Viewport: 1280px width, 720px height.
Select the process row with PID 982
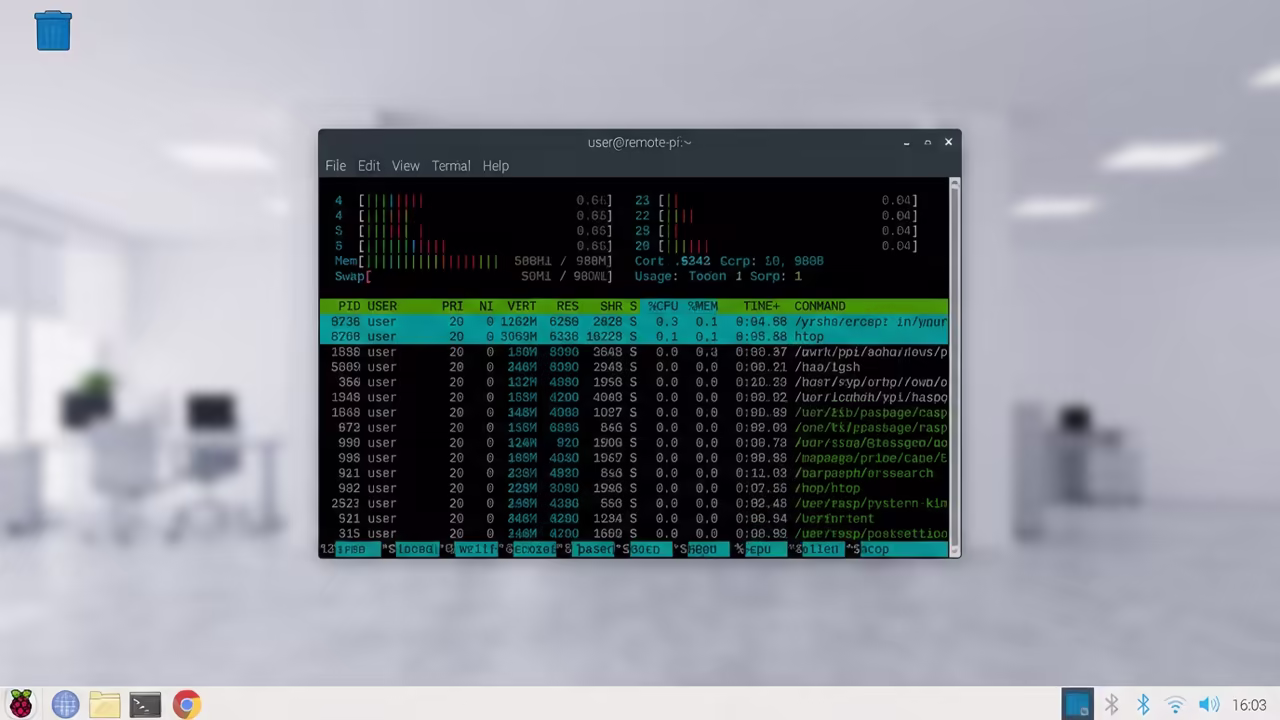point(634,488)
